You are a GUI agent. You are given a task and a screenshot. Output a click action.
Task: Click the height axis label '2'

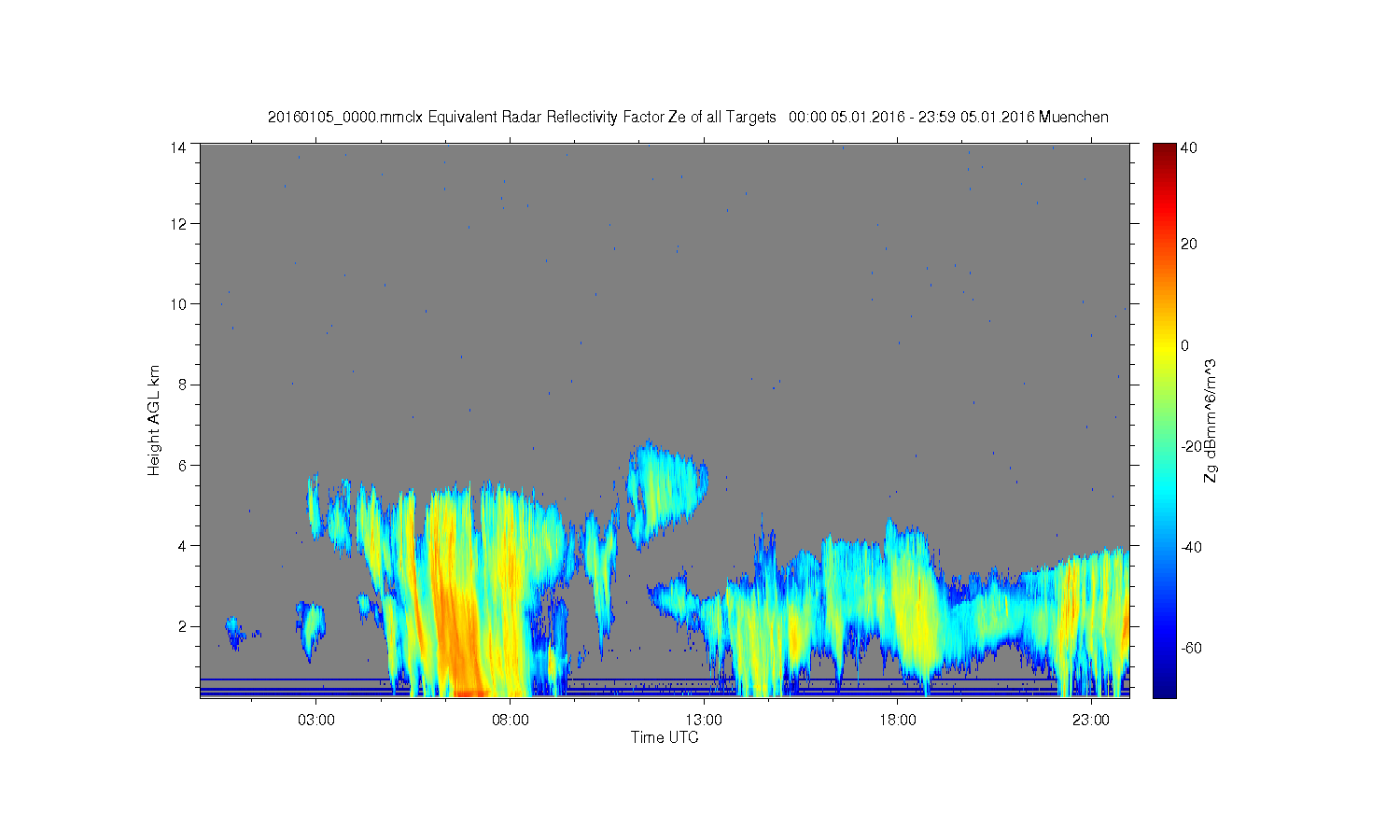pyautogui.click(x=182, y=625)
